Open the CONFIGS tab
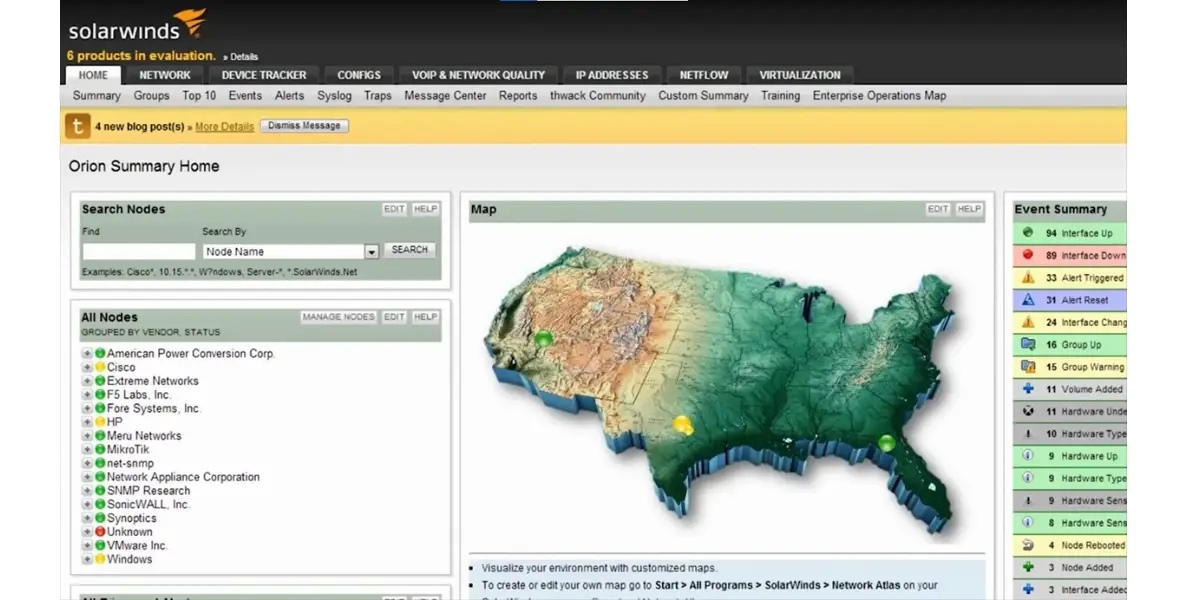The height and width of the screenshot is (600, 1200). pos(359,75)
